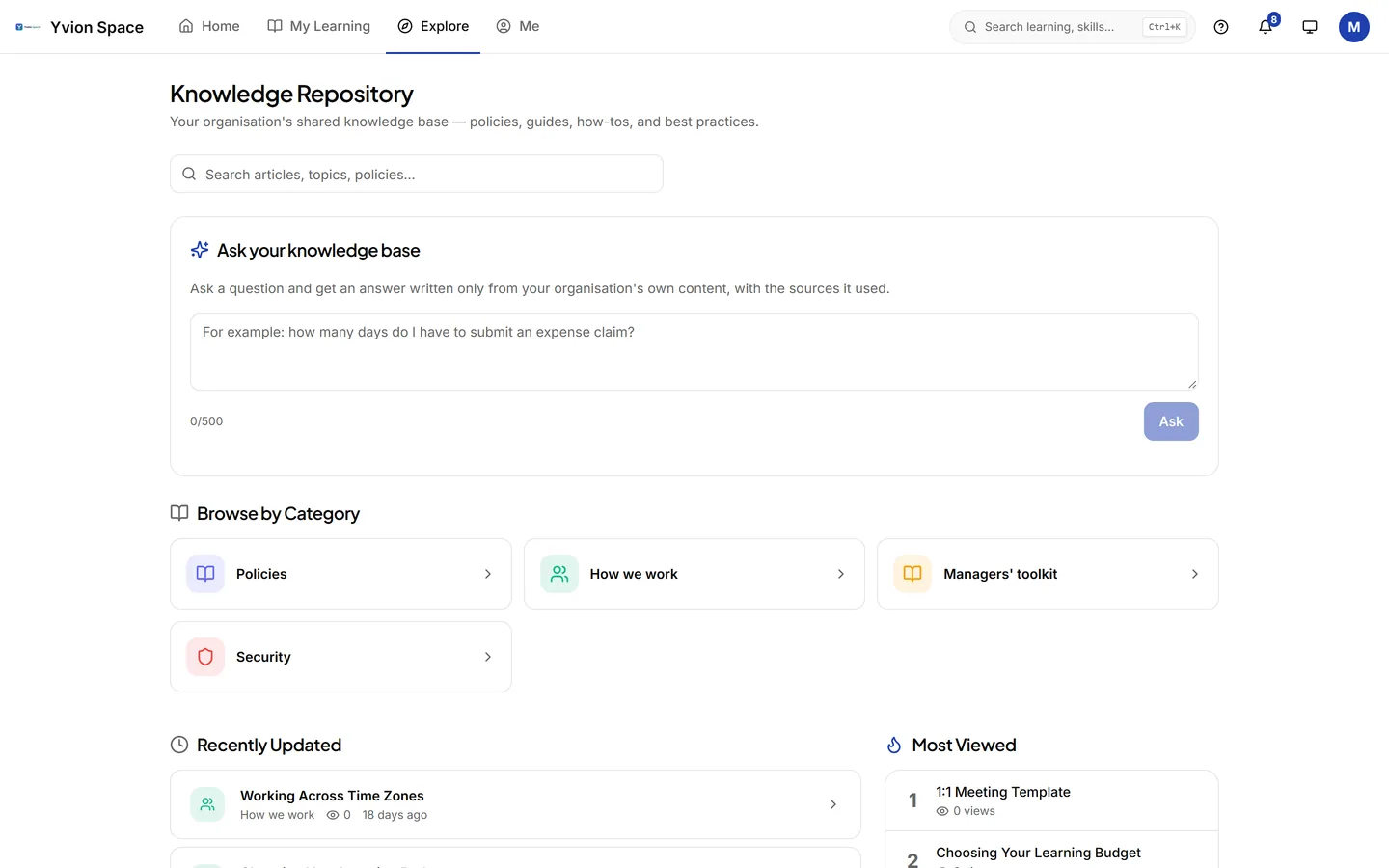Screen dimensions: 1389x868
Task: Click the Security shield icon
Action: coord(205,657)
